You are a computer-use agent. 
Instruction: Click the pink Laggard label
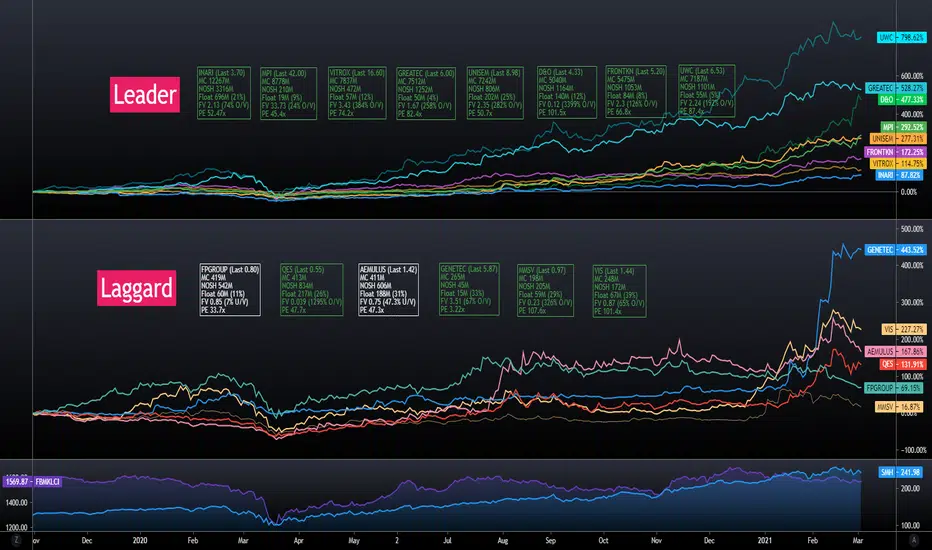point(137,288)
